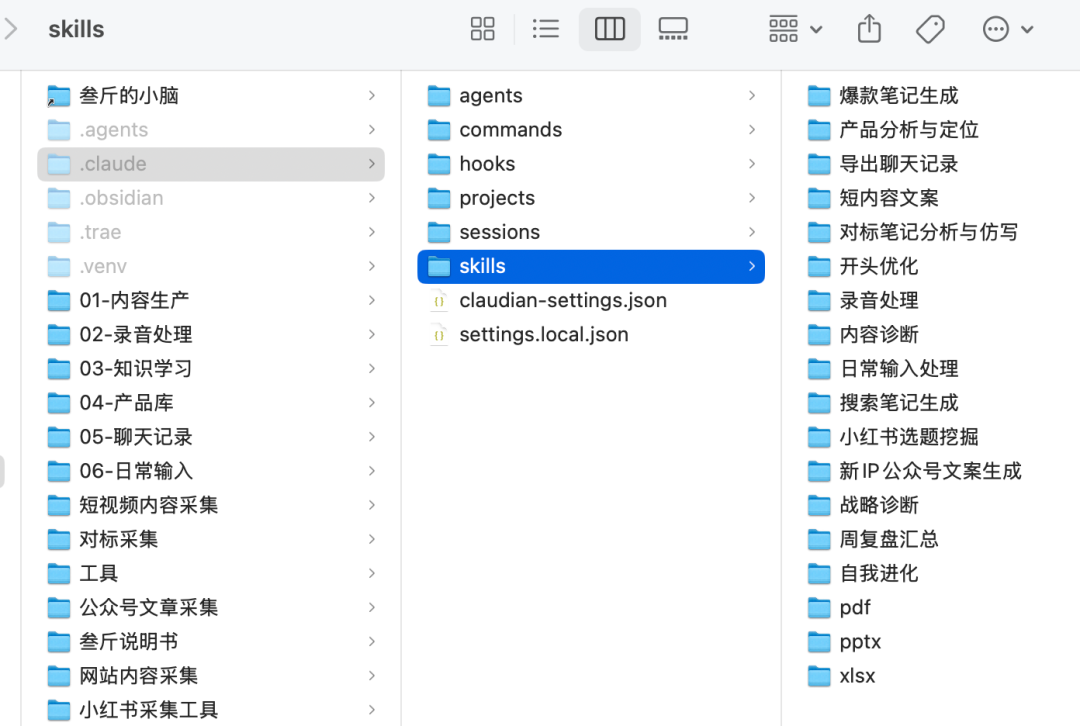Switch to icon grid view

482,29
